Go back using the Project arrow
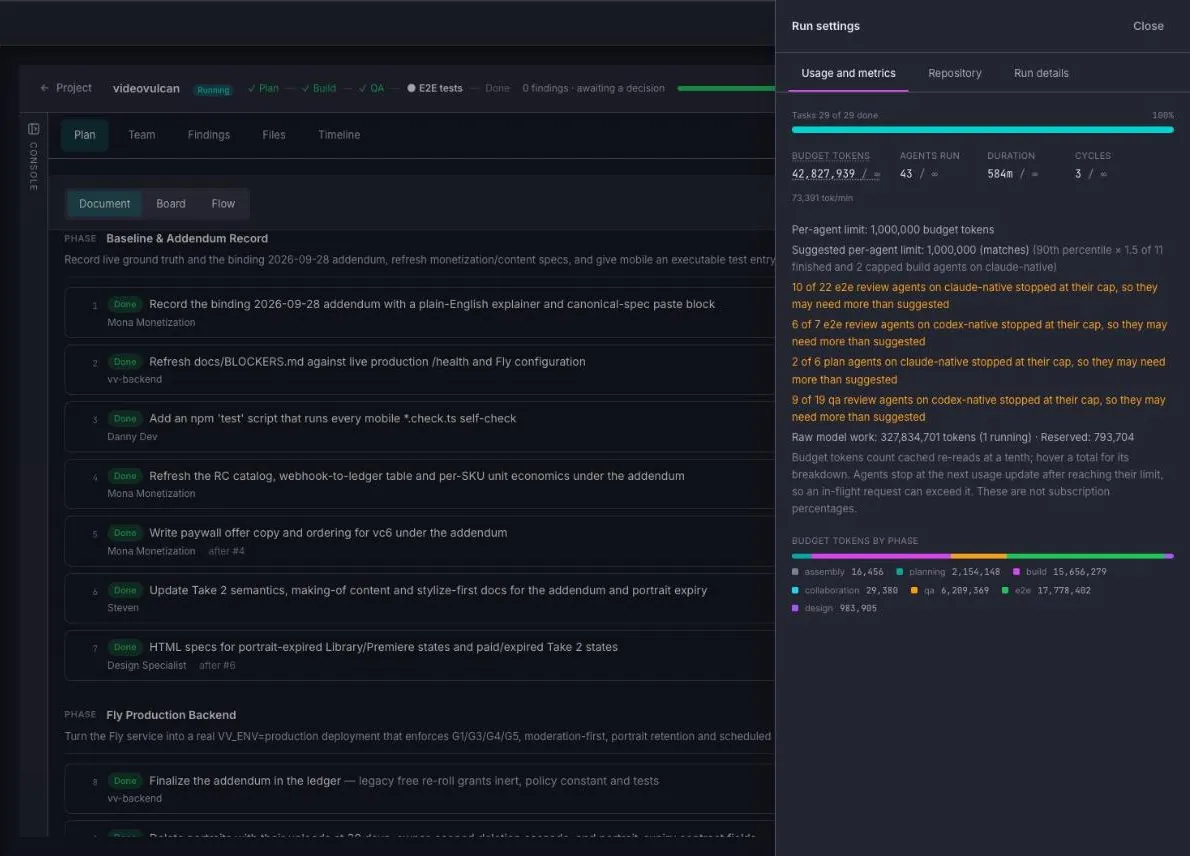This screenshot has height=856, width=1190. click(44, 88)
